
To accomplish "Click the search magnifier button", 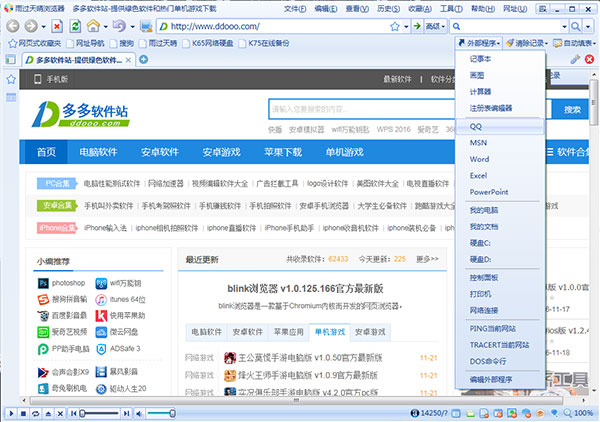I will pos(576,26).
